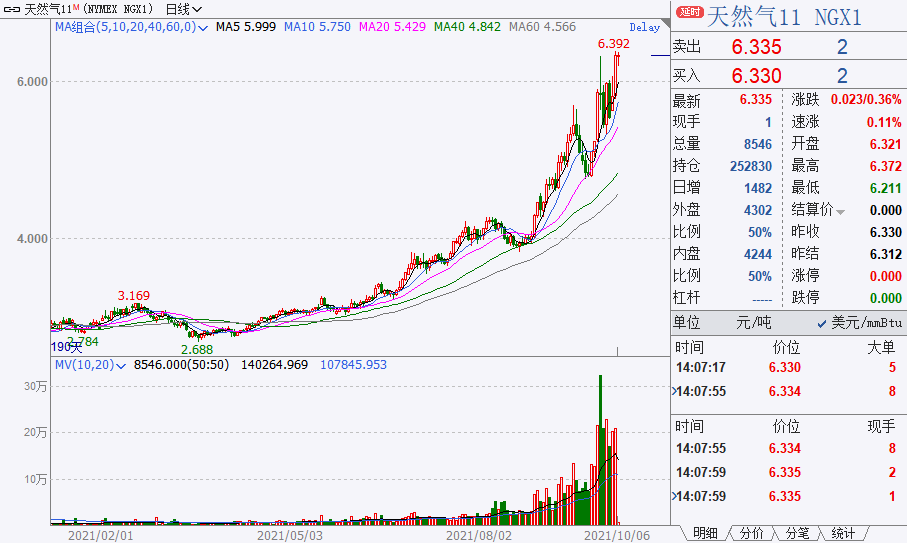
Task: Select the 14:07:59 trade row with volume 1
Action: click(x=787, y=496)
